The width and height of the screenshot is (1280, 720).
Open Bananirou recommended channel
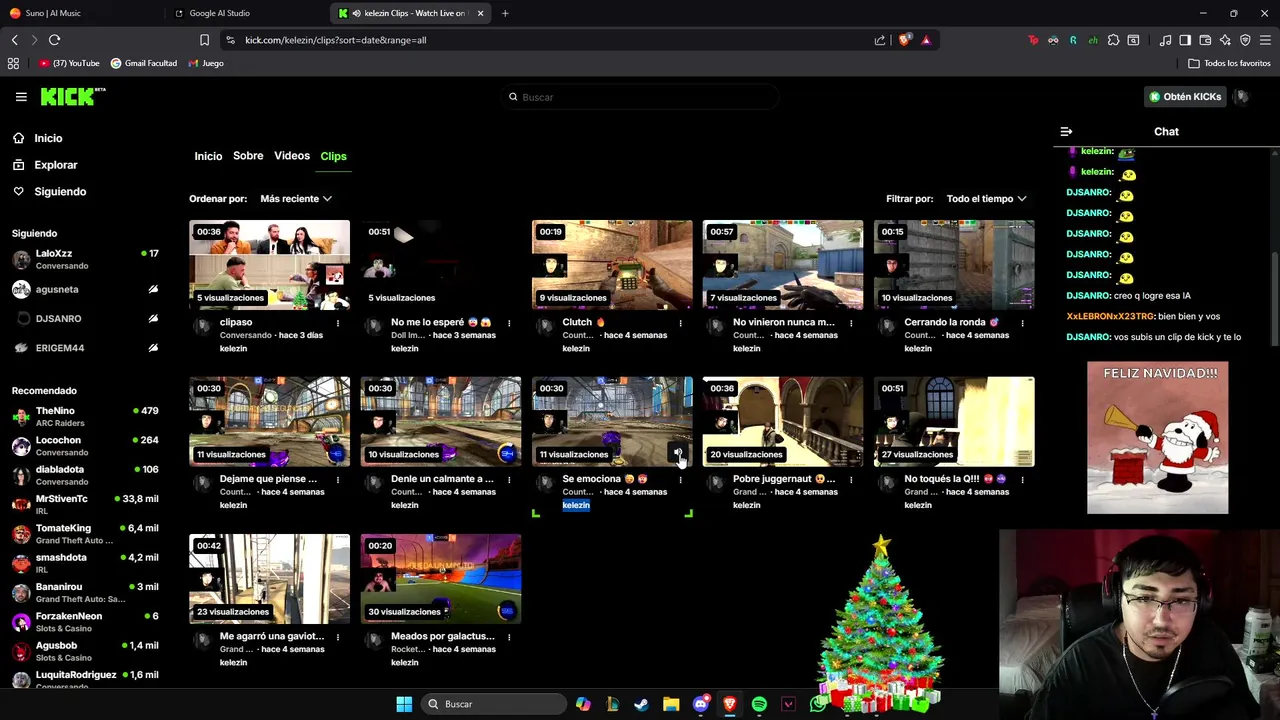tap(85, 593)
